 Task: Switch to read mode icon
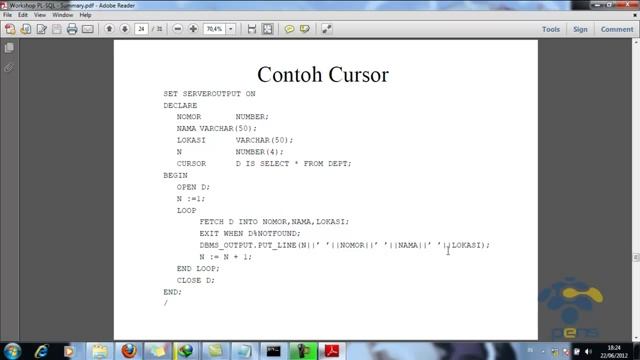pos(327,29)
